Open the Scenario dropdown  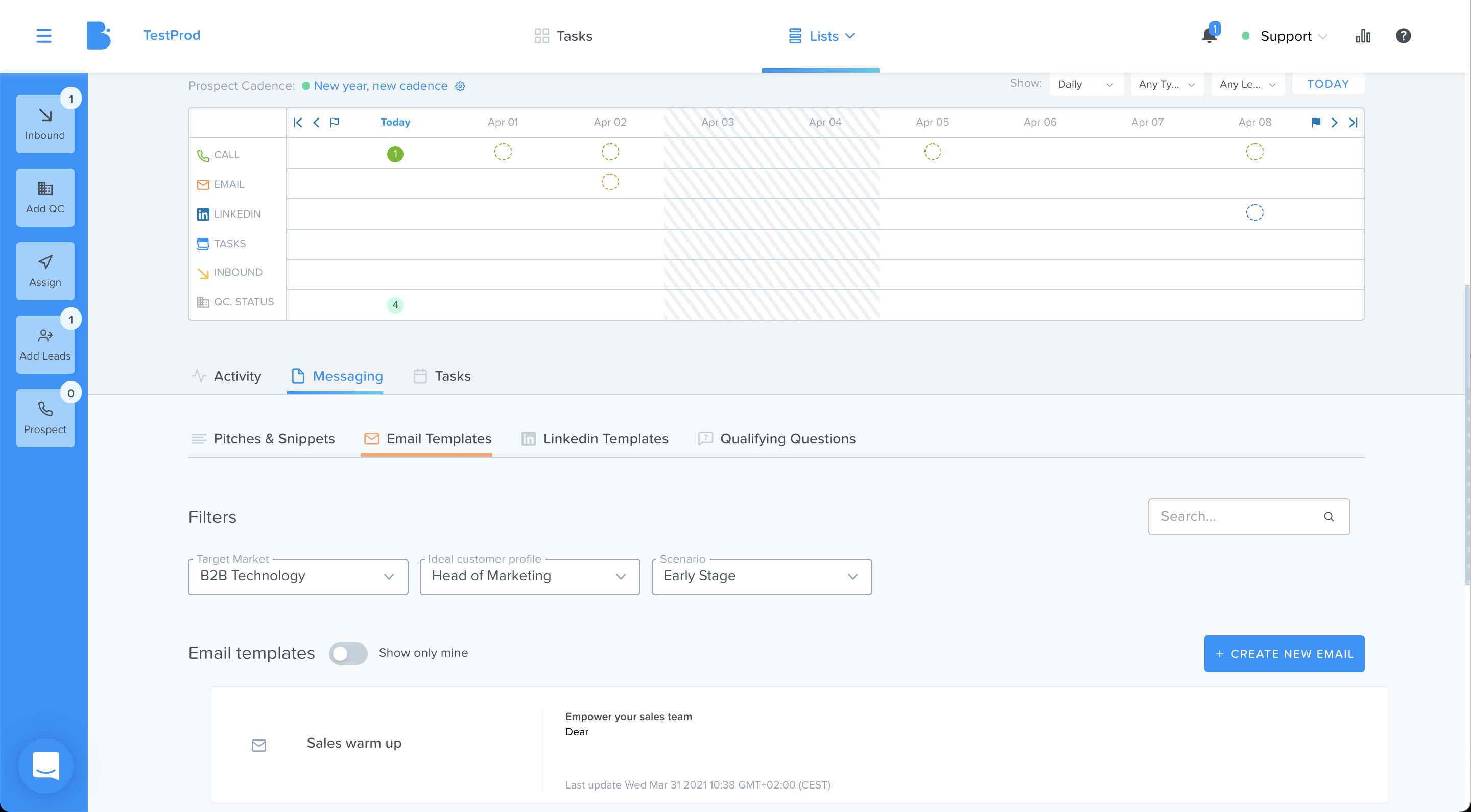[761, 577]
